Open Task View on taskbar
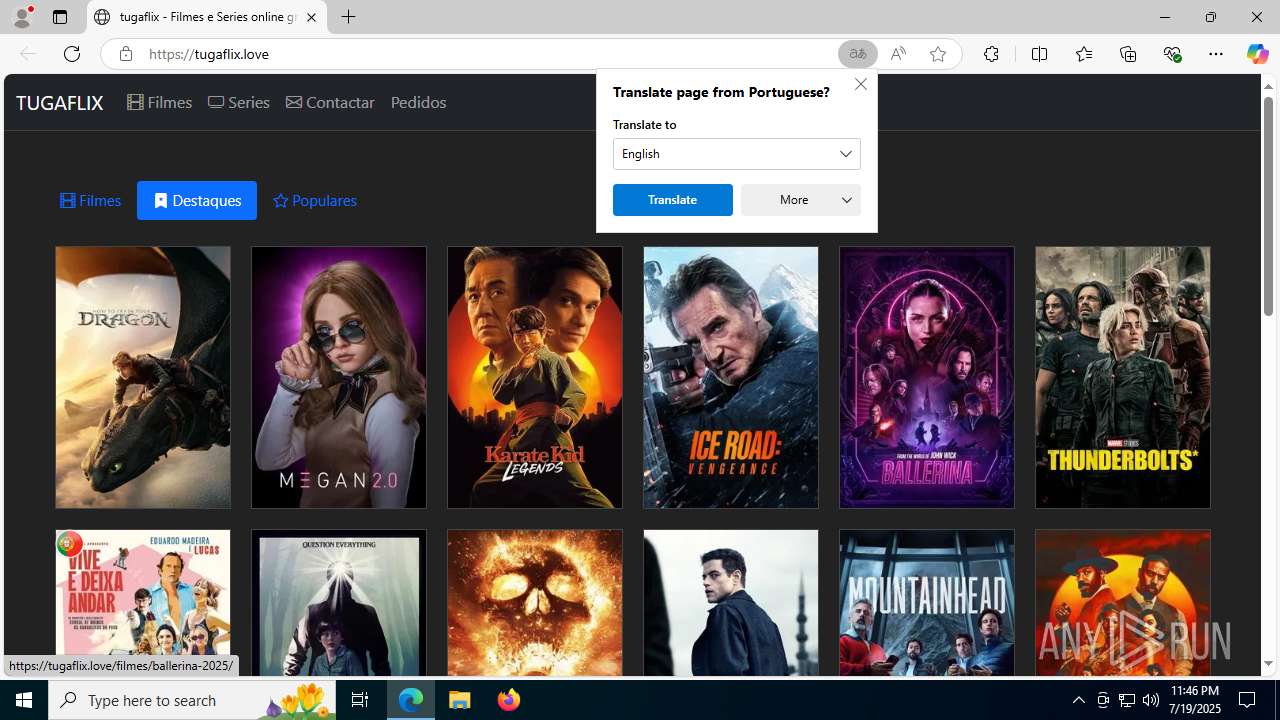Image resolution: width=1280 pixels, height=720 pixels. (x=360, y=700)
